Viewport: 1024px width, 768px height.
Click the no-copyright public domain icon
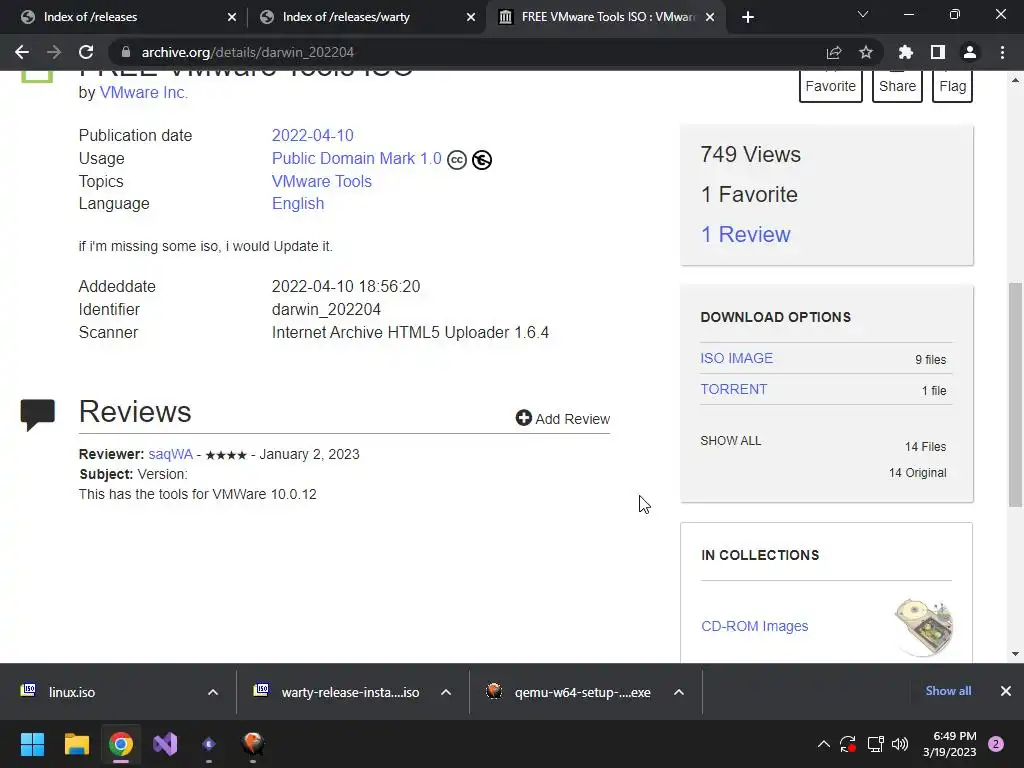click(x=482, y=160)
